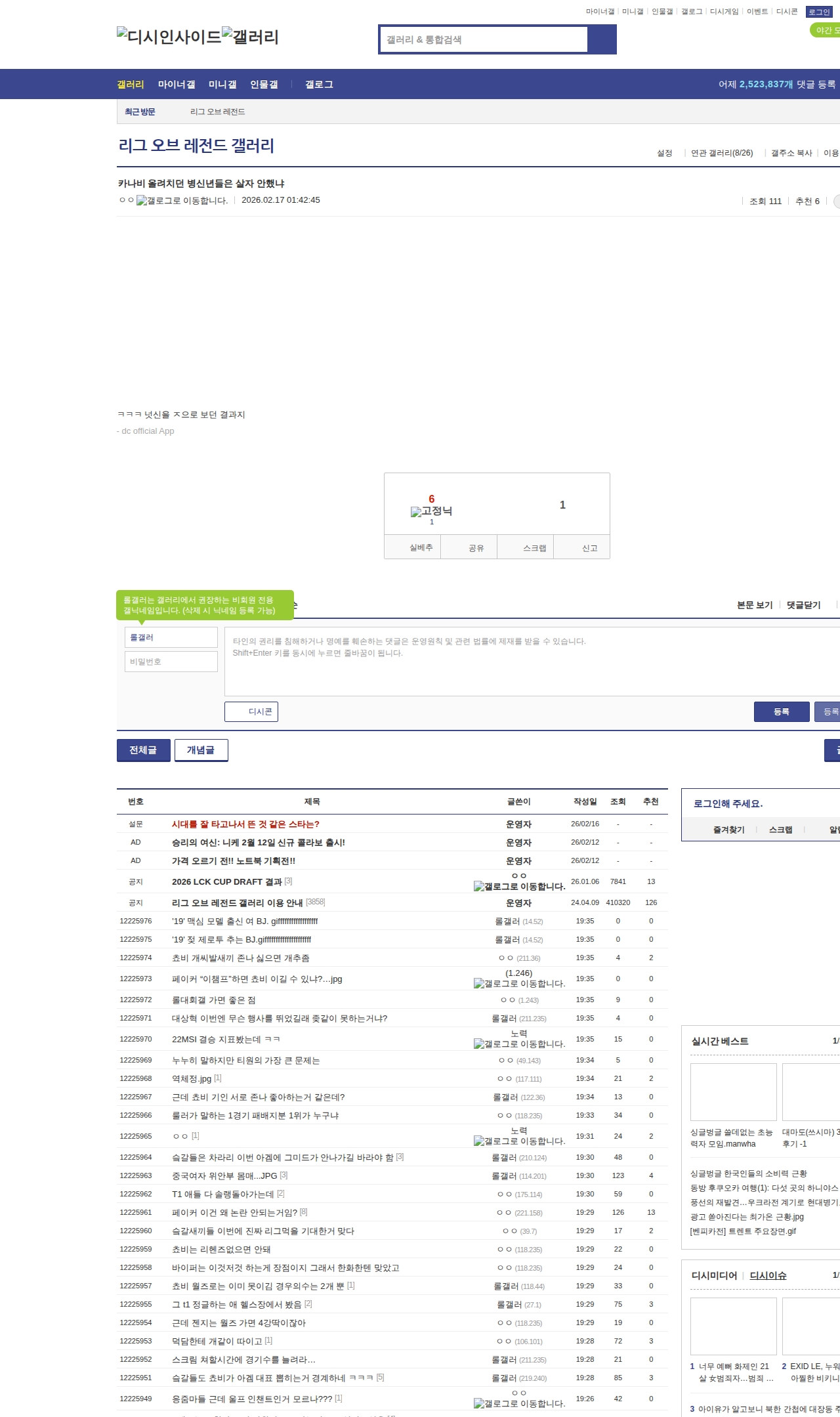The image size is (840, 1417).
Task: Open the 설정 gallery settings link
Action: click(665, 153)
